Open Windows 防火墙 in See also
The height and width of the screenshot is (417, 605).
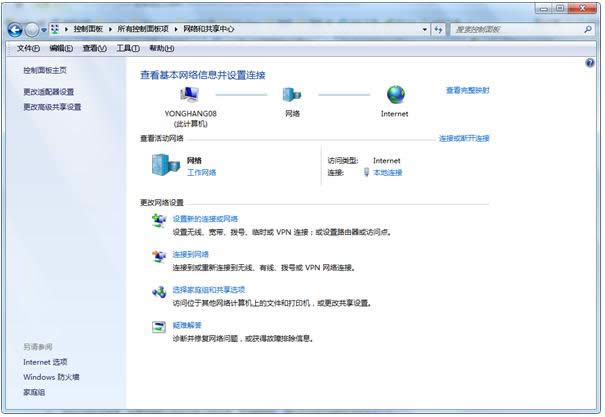click(x=51, y=377)
